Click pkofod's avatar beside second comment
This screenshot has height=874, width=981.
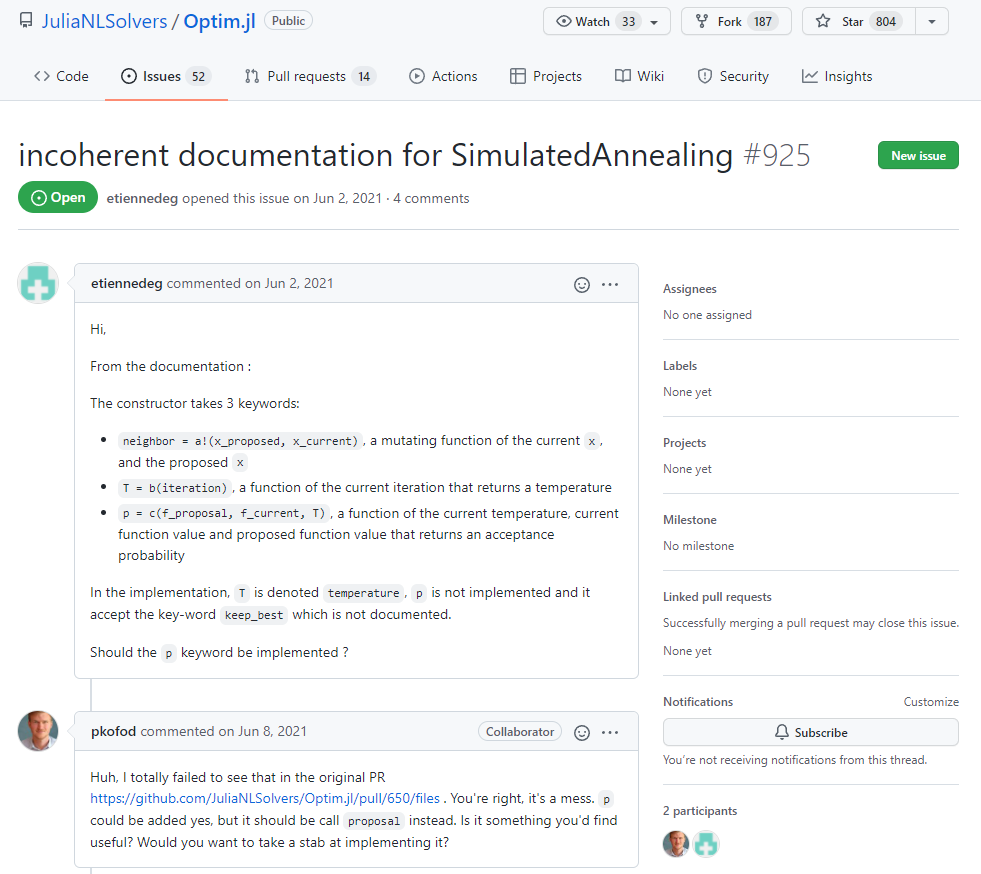[38, 732]
